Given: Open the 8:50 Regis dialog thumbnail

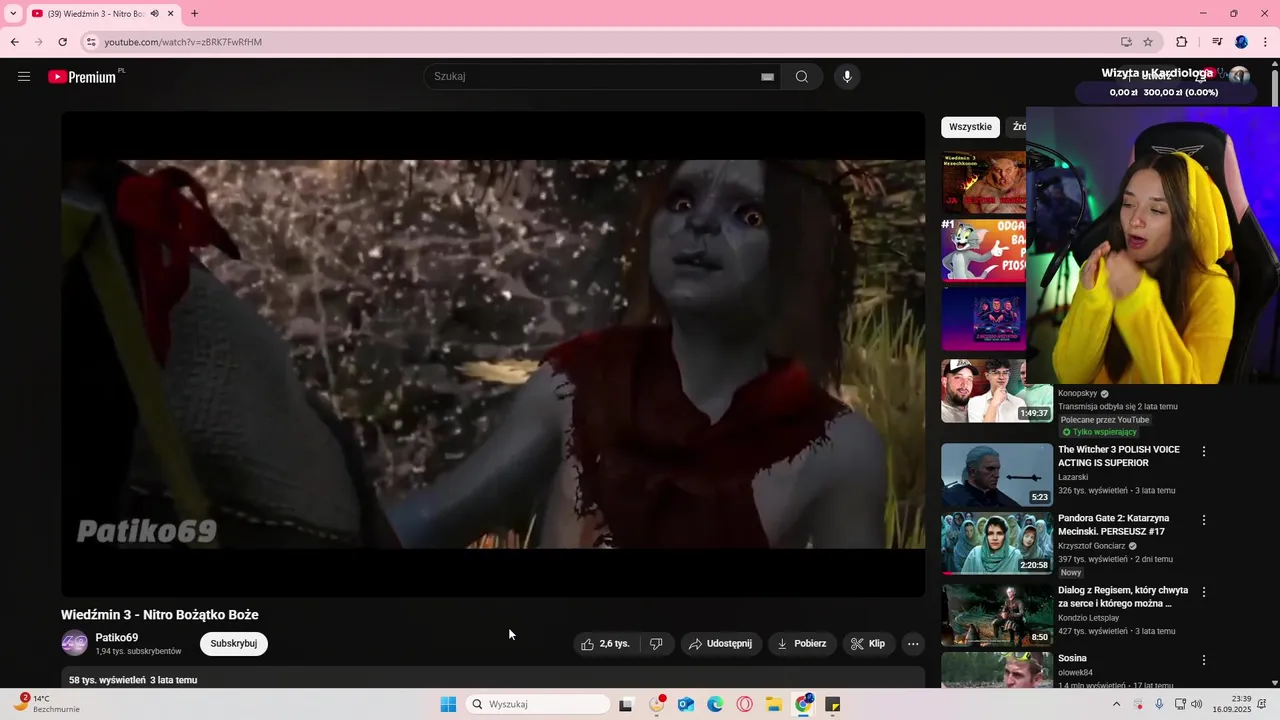Looking at the screenshot, I should point(997,615).
